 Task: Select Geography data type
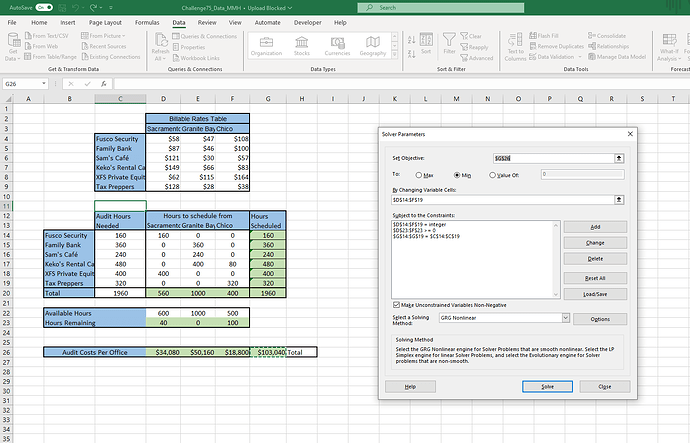pyautogui.click(x=373, y=46)
